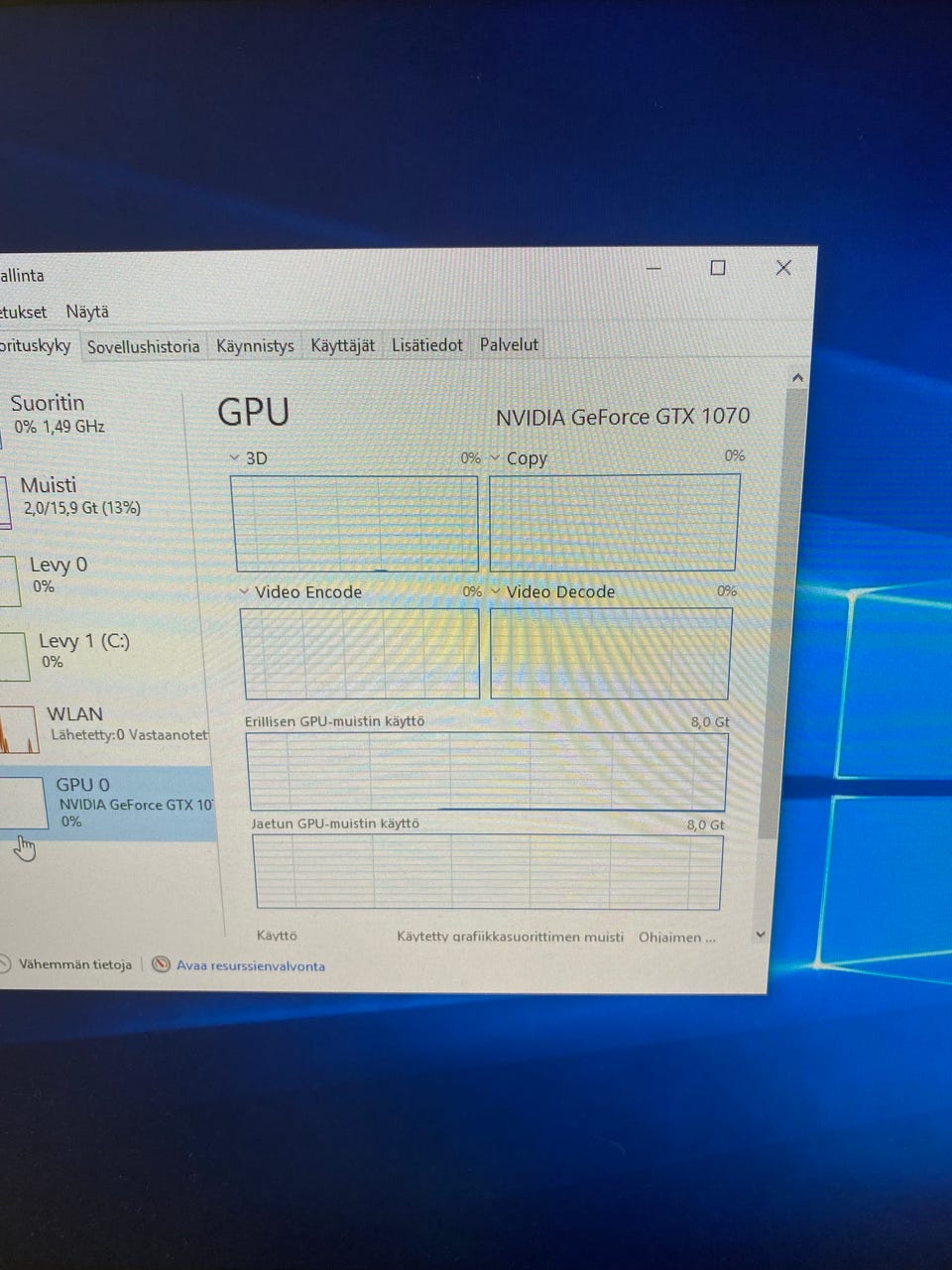Minimize the Task Manager window
Image resolution: width=952 pixels, height=1270 pixels.
(654, 268)
